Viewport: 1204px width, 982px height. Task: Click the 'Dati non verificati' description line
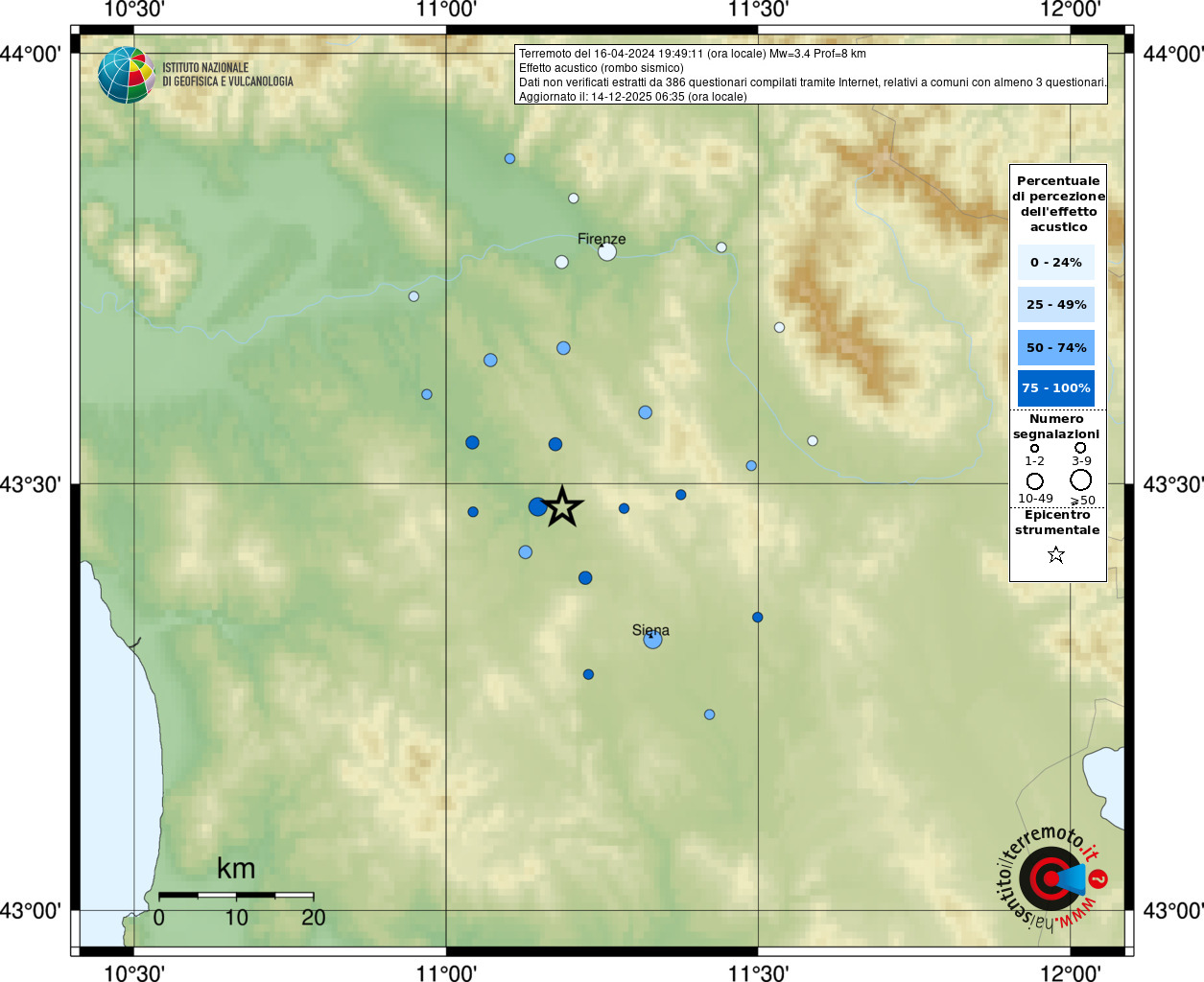tap(813, 82)
